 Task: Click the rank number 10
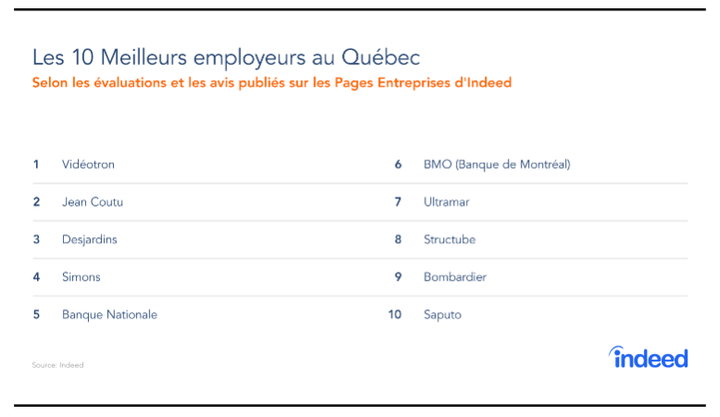click(395, 315)
